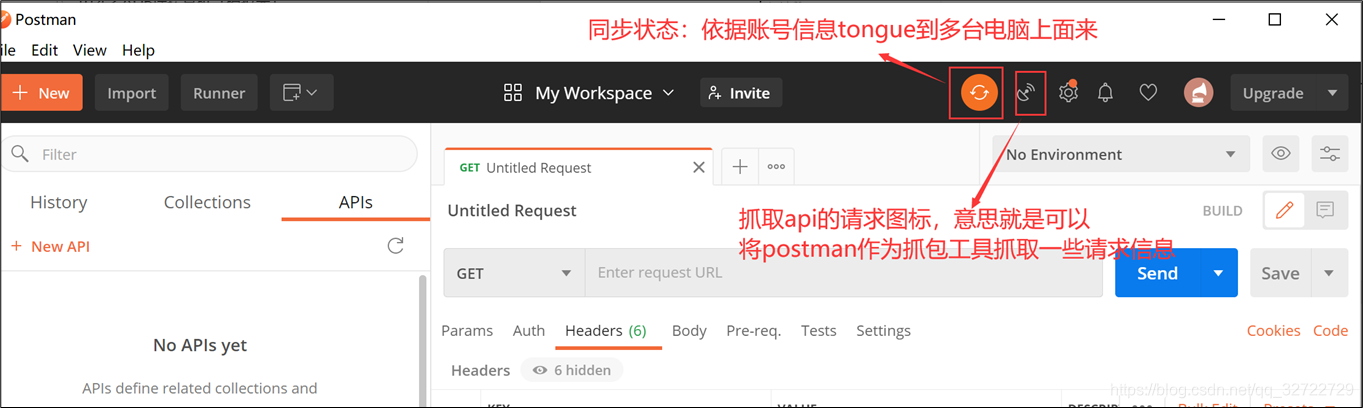Screen dimensions: 1363x408
Task: Click the environment quick look eye icon
Action: pyautogui.click(x=1281, y=154)
